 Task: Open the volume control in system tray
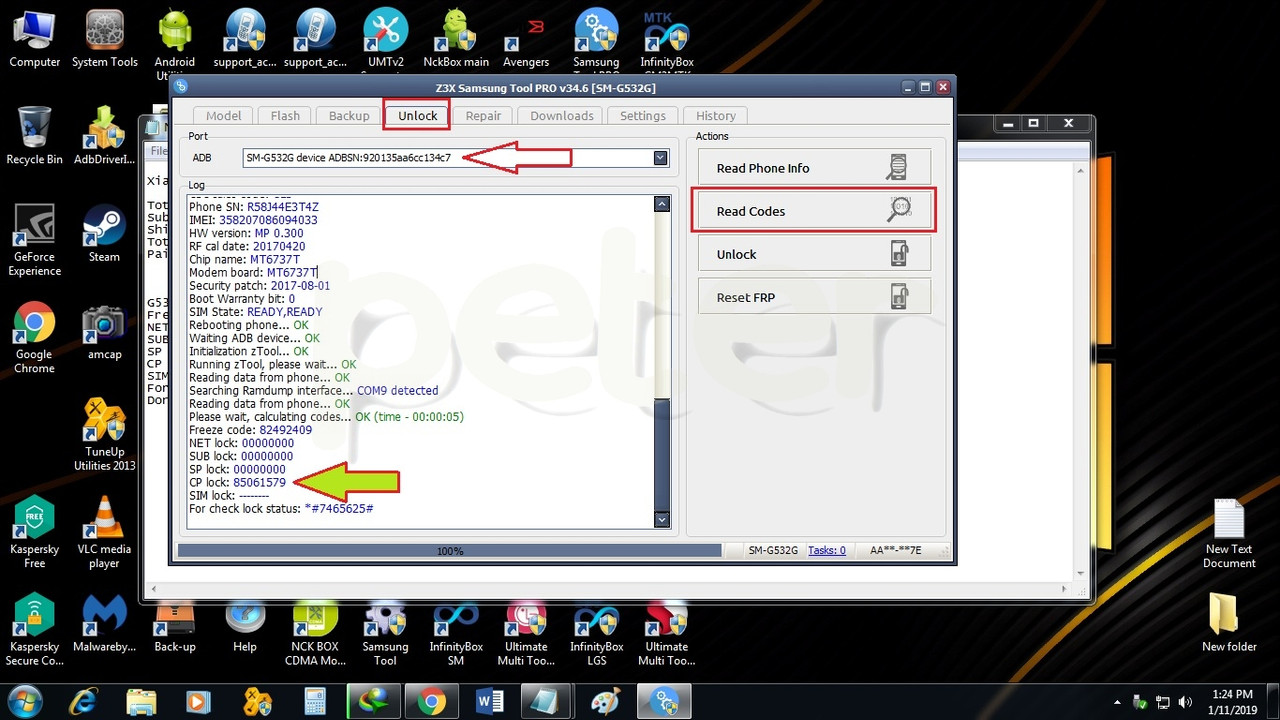pos(1185,702)
